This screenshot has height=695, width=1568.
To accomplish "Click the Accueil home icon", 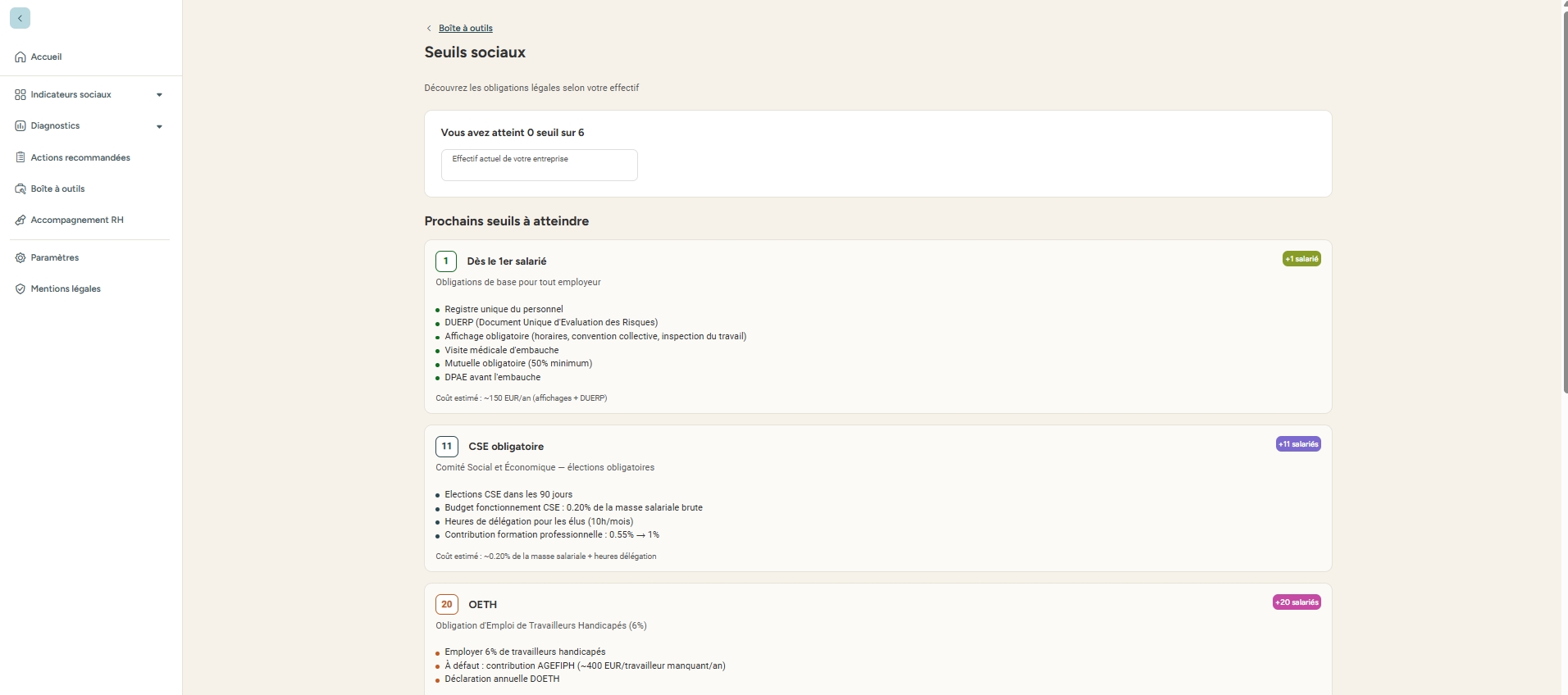I will (x=21, y=57).
